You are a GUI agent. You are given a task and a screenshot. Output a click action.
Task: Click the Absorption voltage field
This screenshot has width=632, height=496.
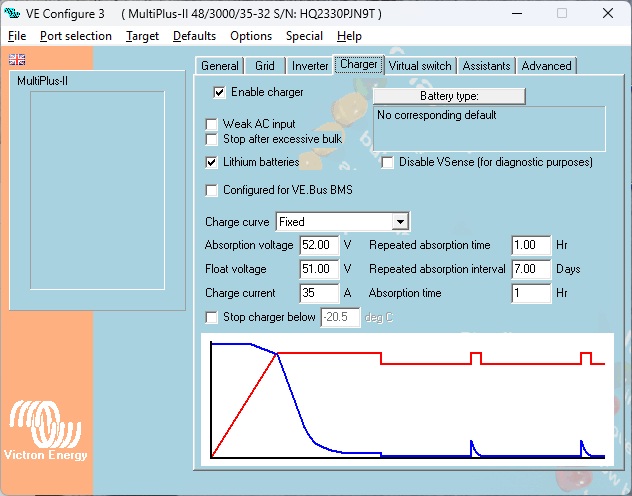pos(319,245)
